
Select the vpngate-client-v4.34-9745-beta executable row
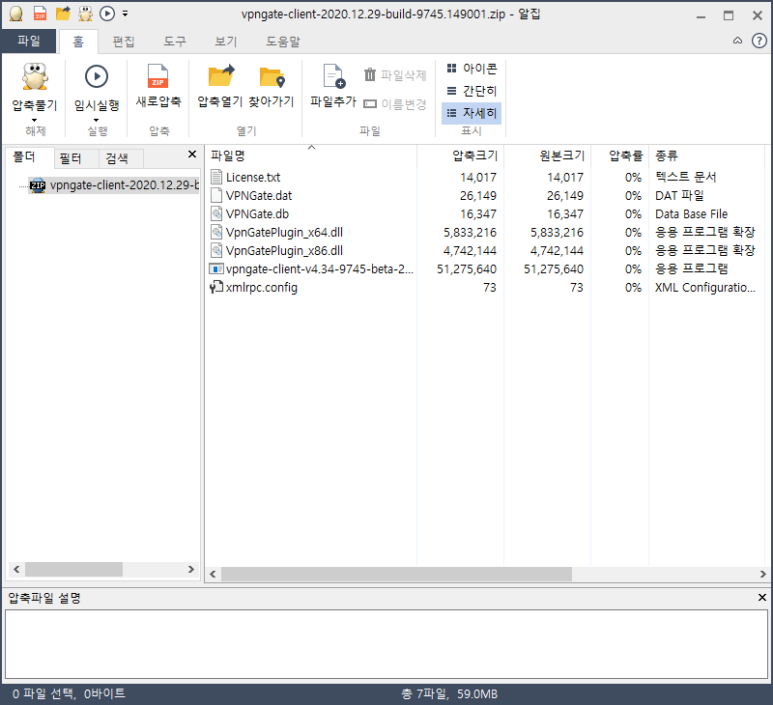click(x=485, y=269)
